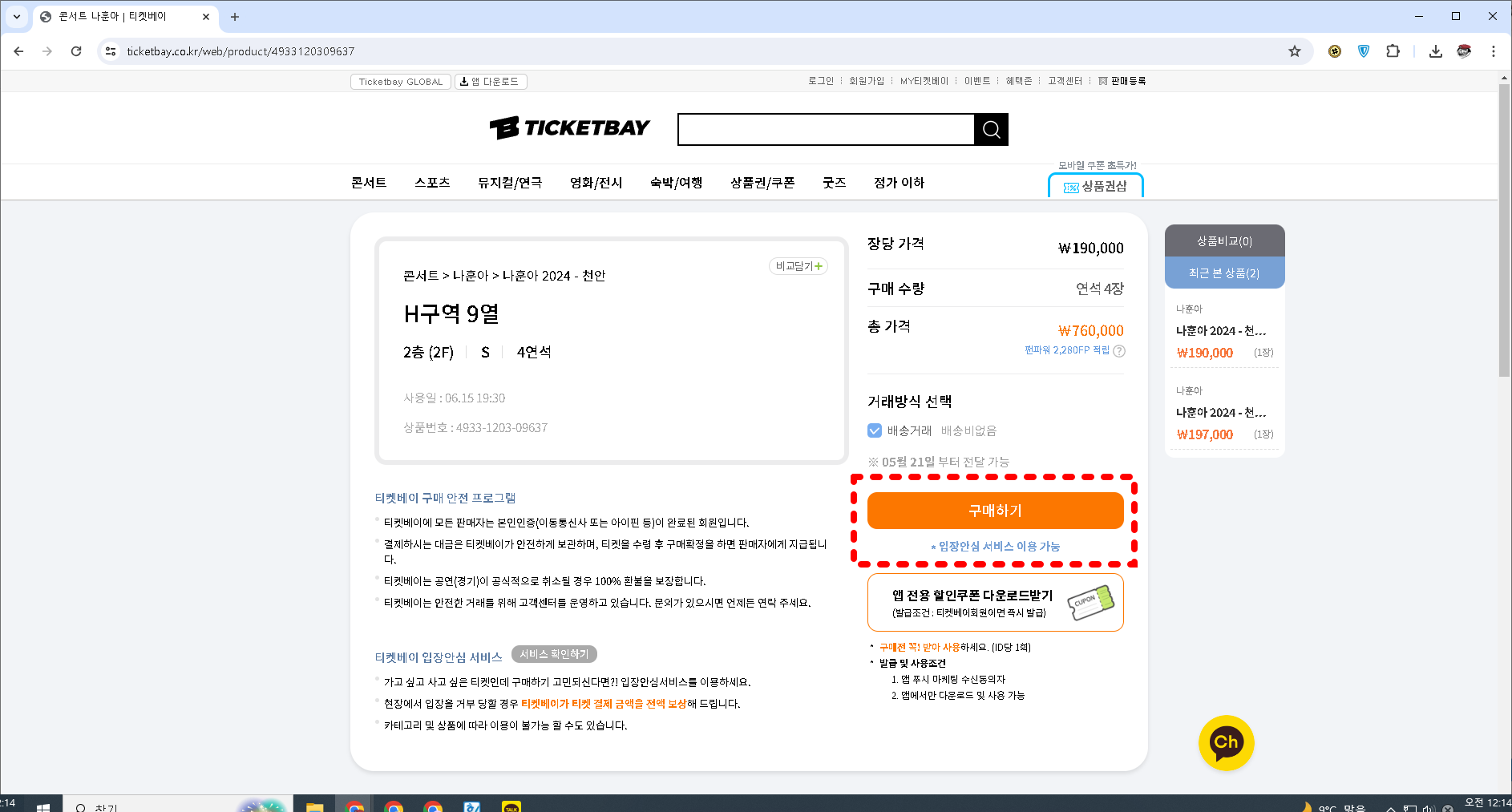Click the 판매등록 bookmark icon

tap(1104, 80)
